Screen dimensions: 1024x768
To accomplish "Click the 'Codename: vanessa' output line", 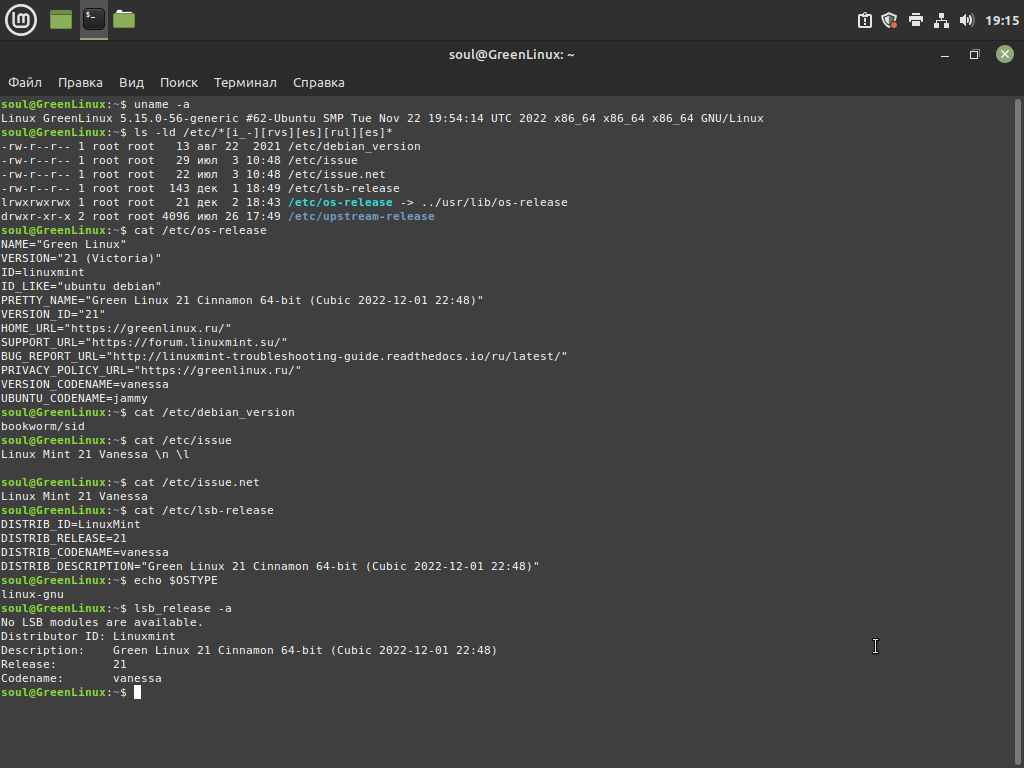I will point(81,679).
